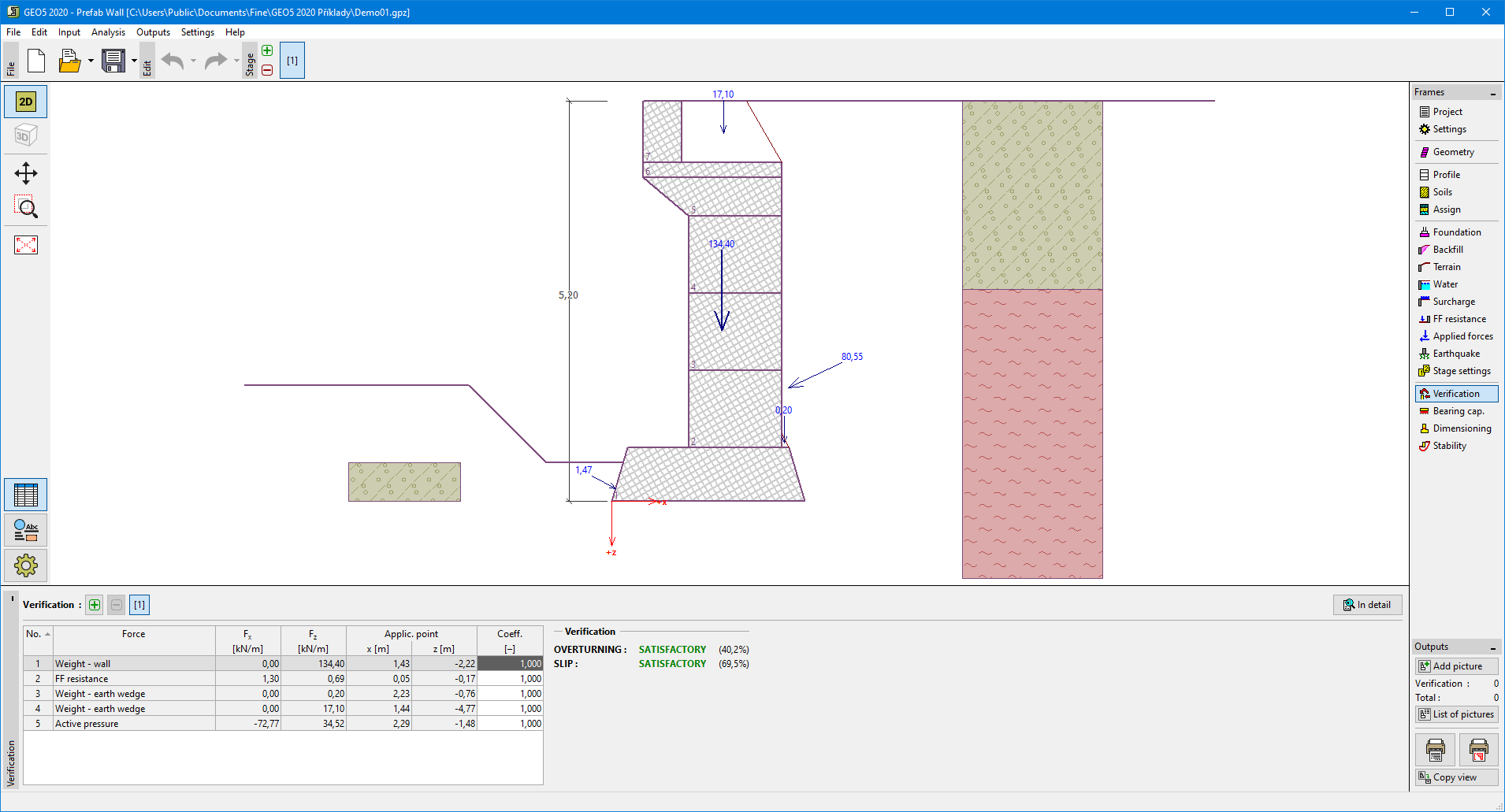Click the print icon in Outputs panel
Screen dimensions: 1505x812
coord(1435,750)
